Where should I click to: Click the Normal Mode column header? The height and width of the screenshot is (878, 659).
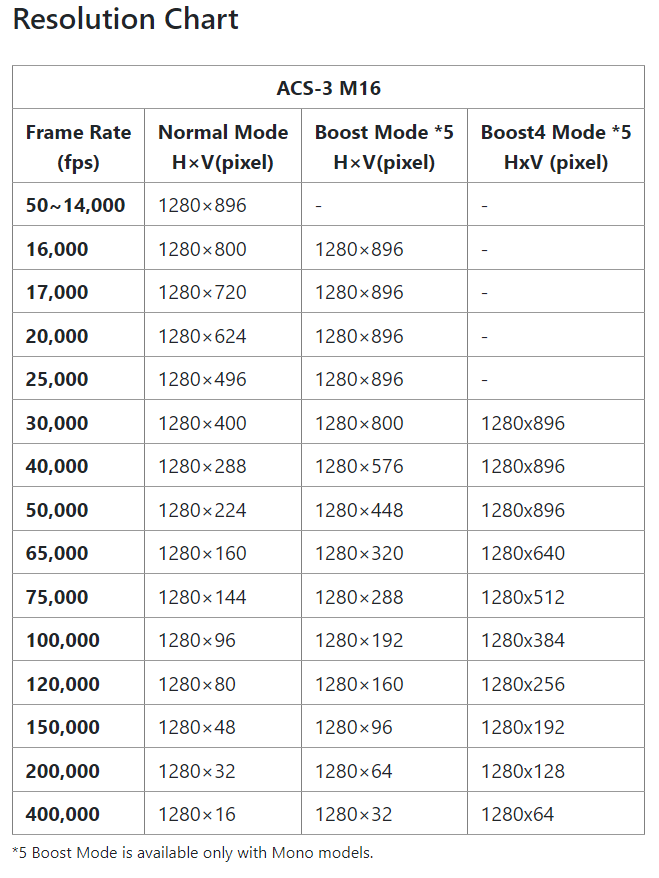(x=222, y=146)
